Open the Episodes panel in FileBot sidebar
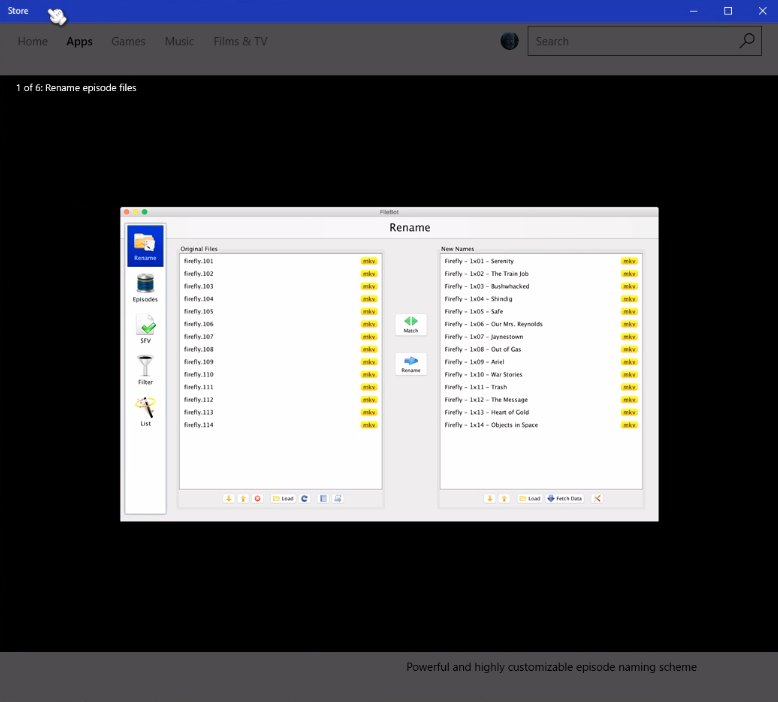This screenshot has width=778, height=702. pos(145,288)
